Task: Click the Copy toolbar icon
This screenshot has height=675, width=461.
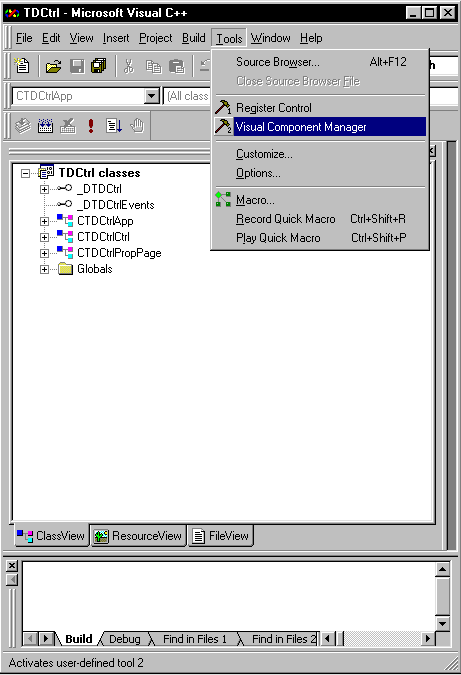Action: 153,66
